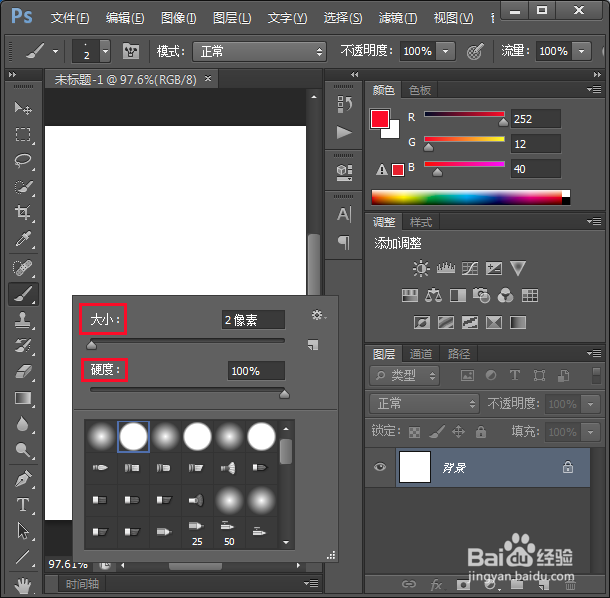Add a Color Balance adjustment
This screenshot has height=598, width=610.
pos(433,296)
